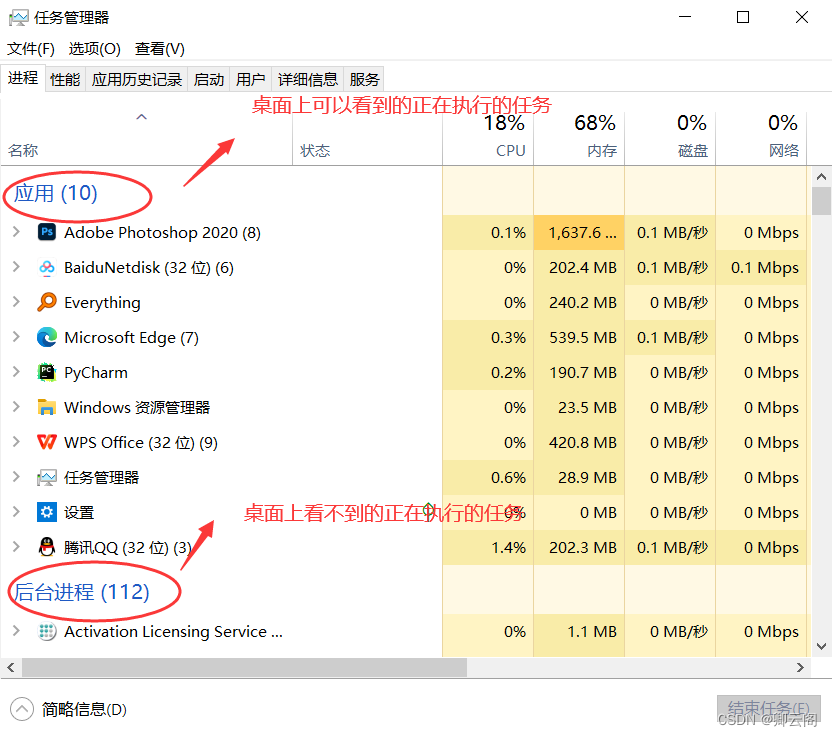Sort by the 状态 column header
Viewport: 832px width, 736px height.
pos(367,138)
